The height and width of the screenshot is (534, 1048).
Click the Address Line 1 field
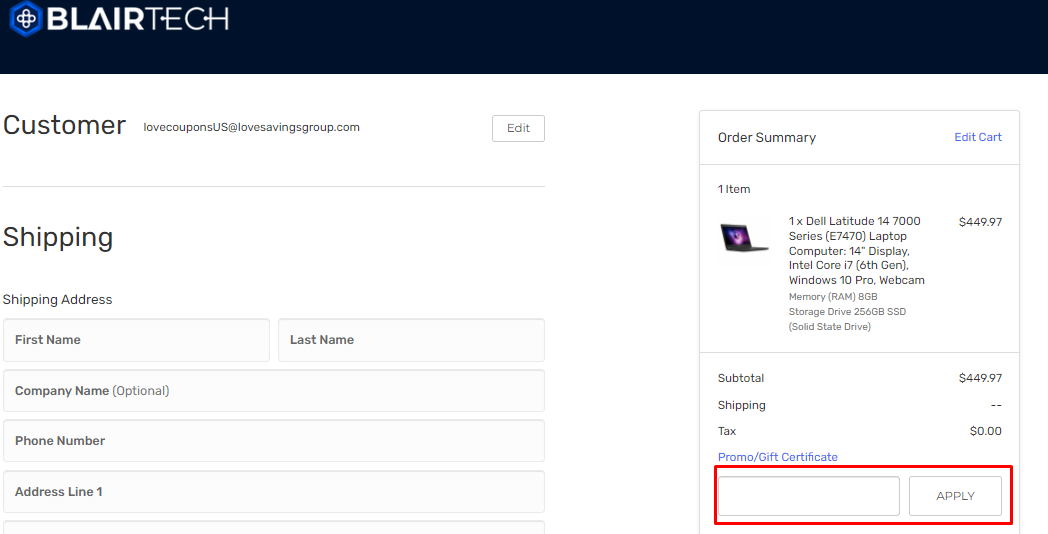(274, 492)
